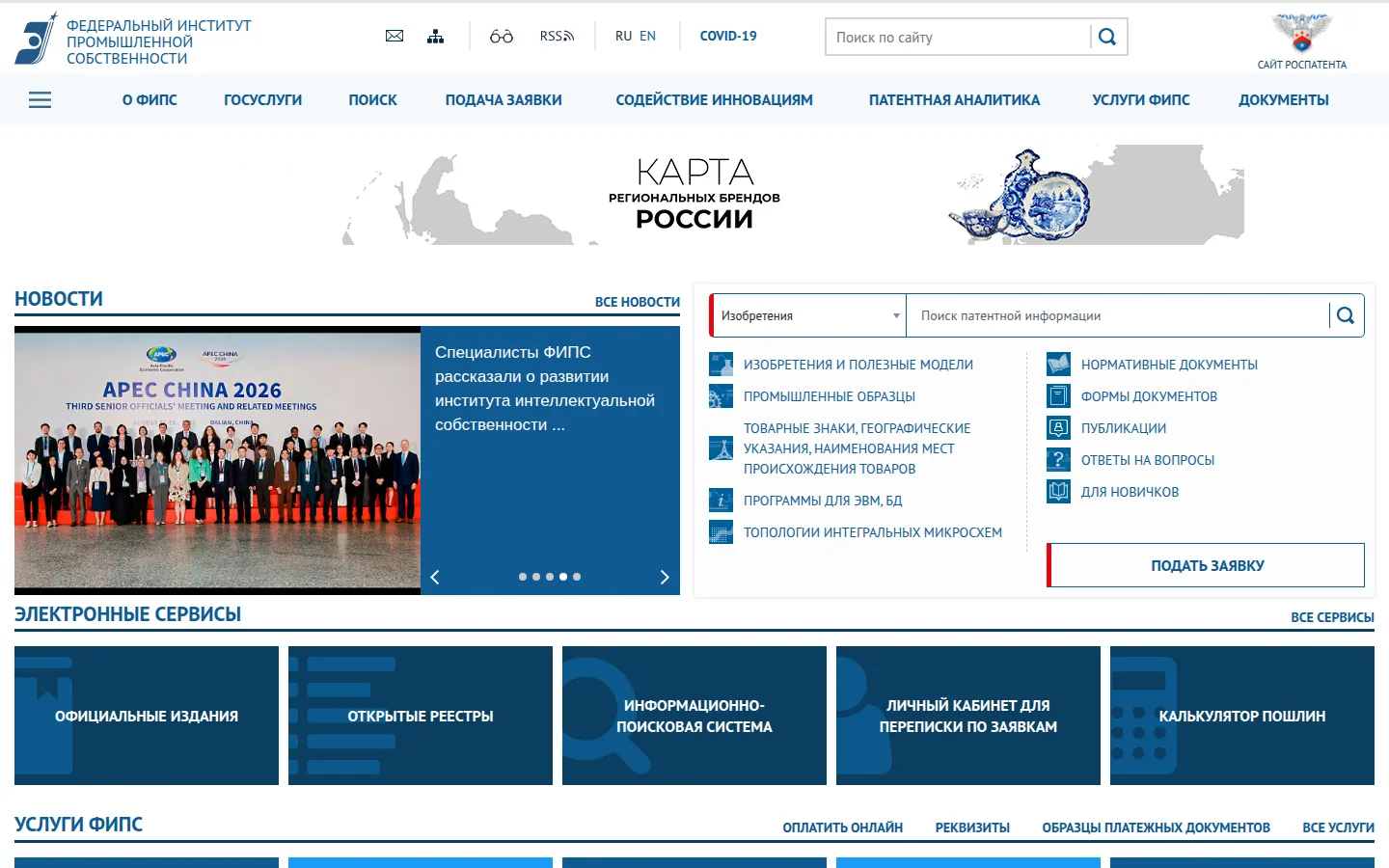Click the ПОДАТЬ ЗАЯВКУ button

pos(1206,565)
